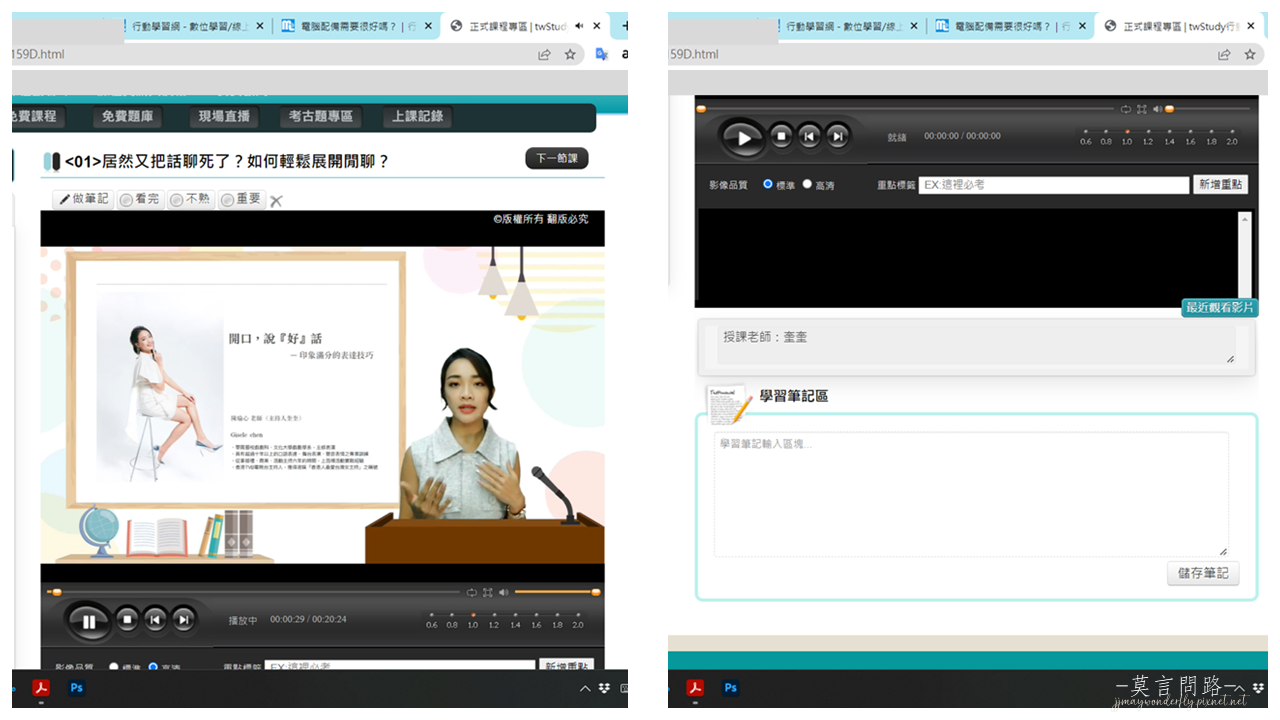Open the 免費題庫 menu

point(127,116)
